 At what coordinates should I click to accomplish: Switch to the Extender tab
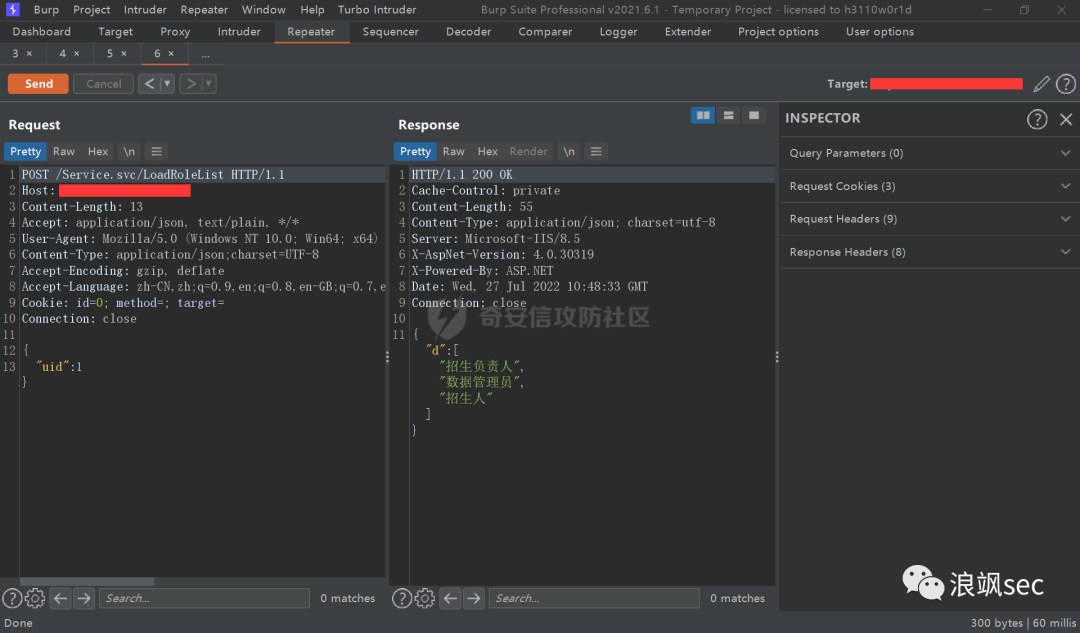click(x=687, y=32)
